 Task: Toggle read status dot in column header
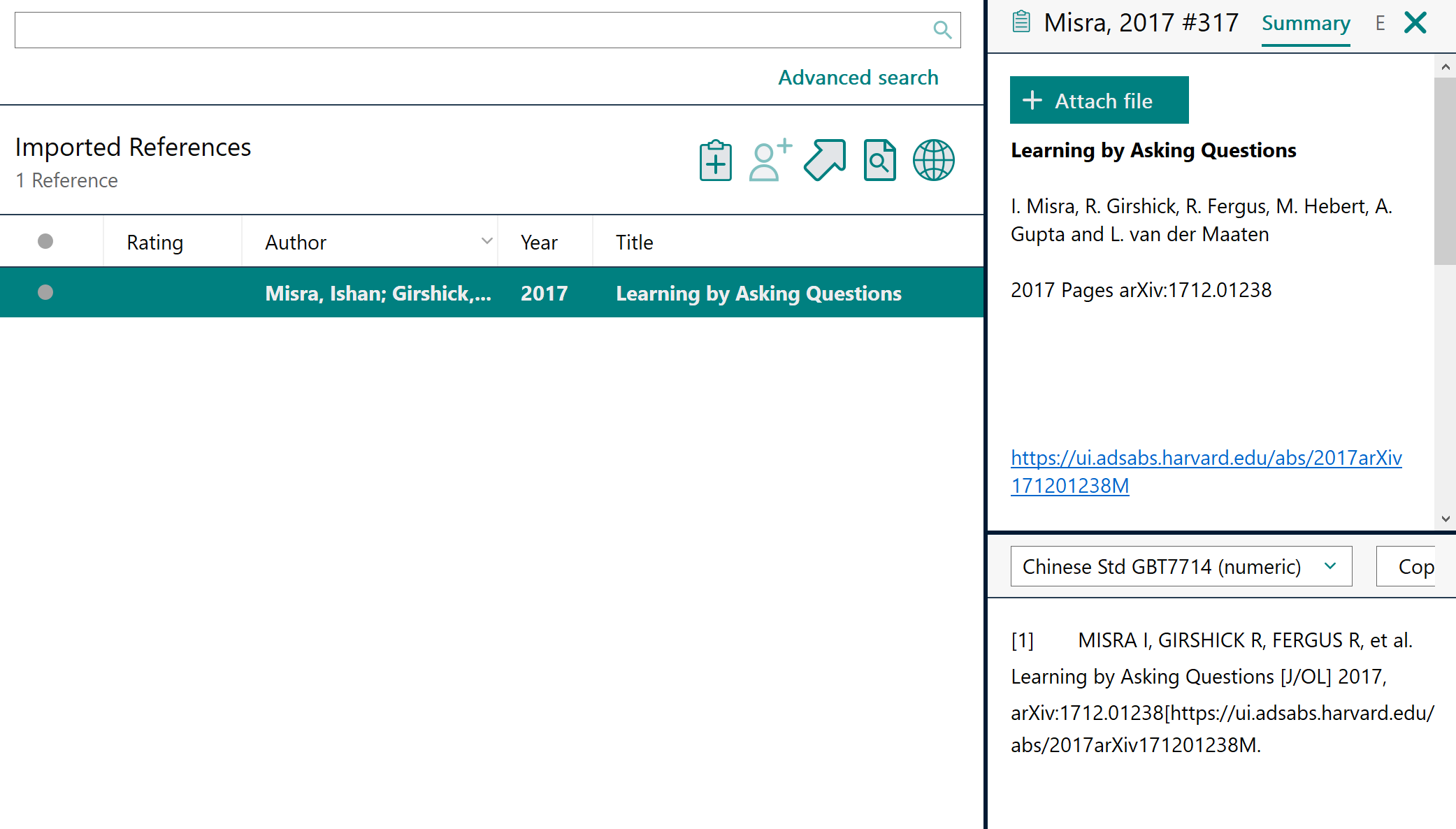pos(45,241)
